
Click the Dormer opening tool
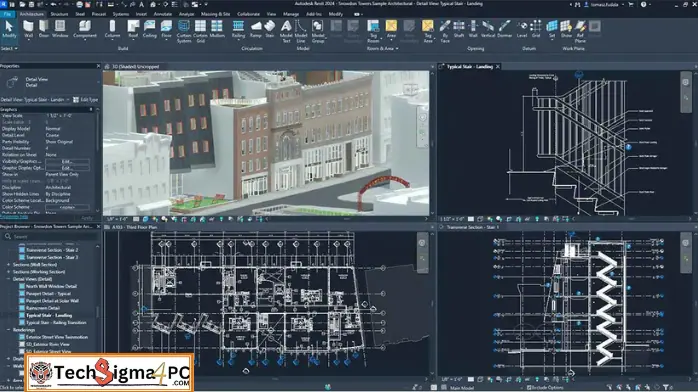tap(504, 29)
